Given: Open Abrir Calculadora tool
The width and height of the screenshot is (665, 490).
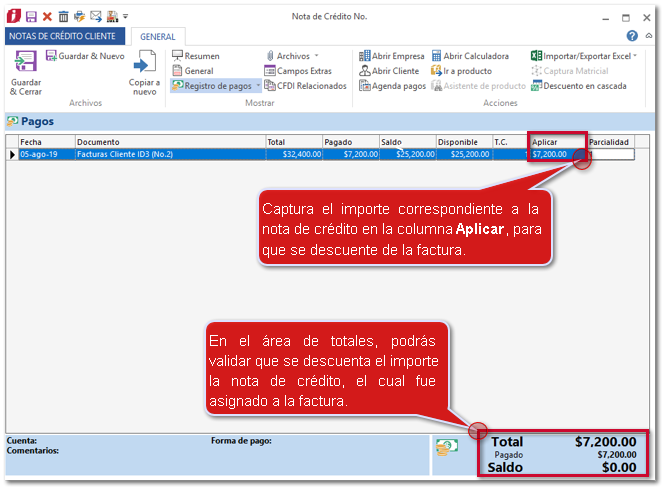Looking at the screenshot, I should point(470,56).
